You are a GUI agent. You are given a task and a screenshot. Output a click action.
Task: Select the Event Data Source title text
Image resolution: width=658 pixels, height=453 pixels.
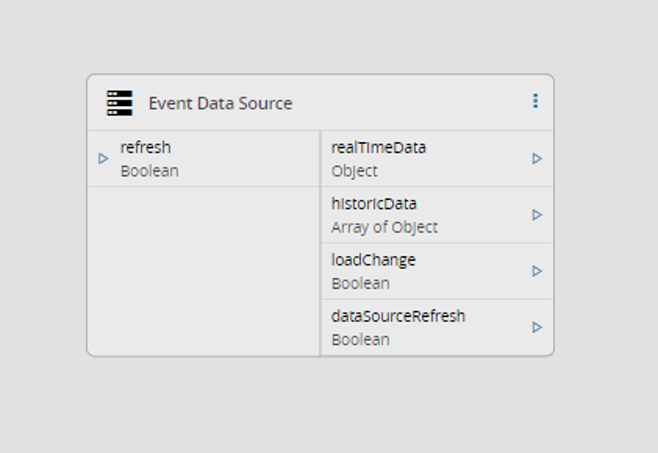[x=220, y=103]
